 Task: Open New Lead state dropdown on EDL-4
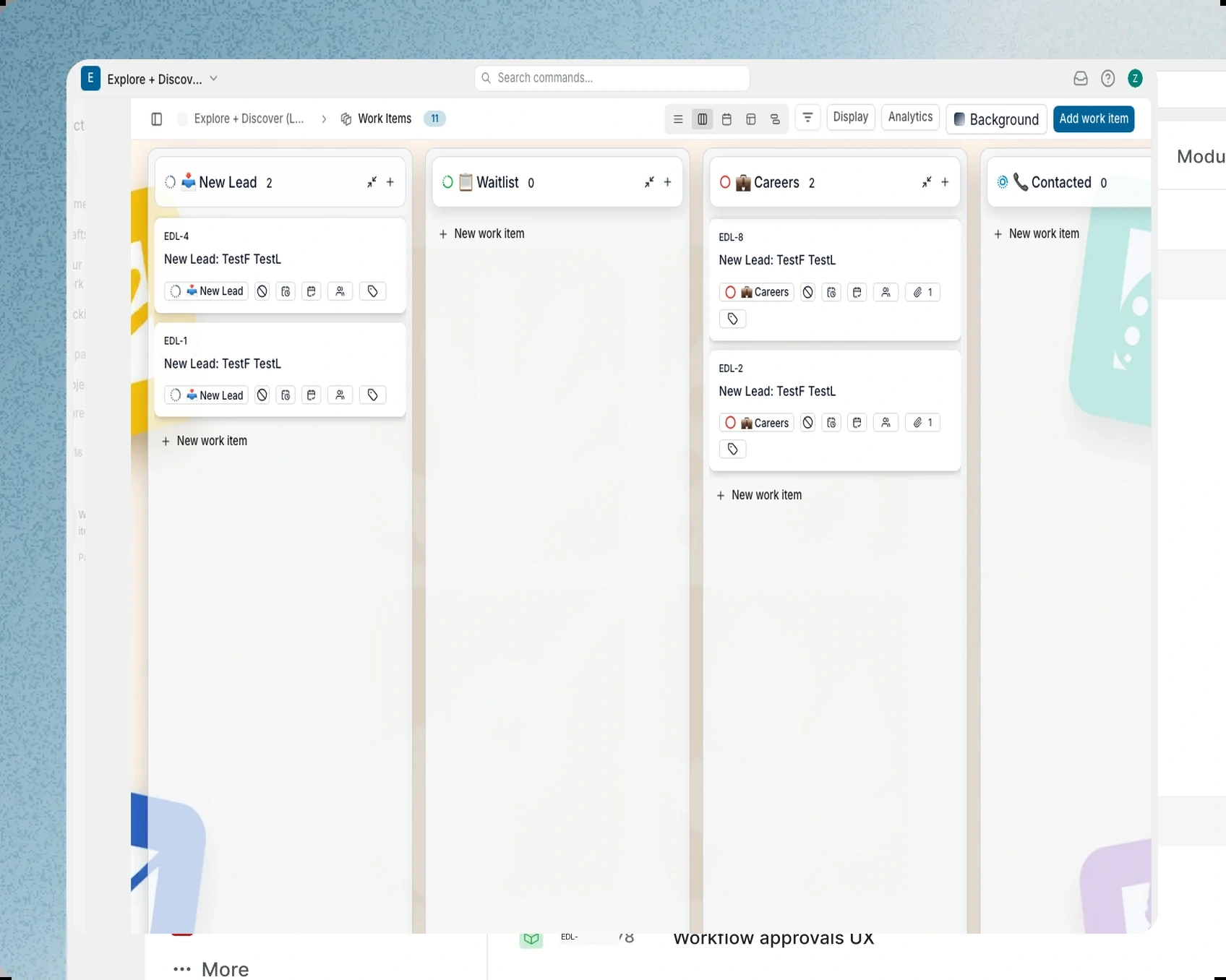pyautogui.click(x=207, y=291)
